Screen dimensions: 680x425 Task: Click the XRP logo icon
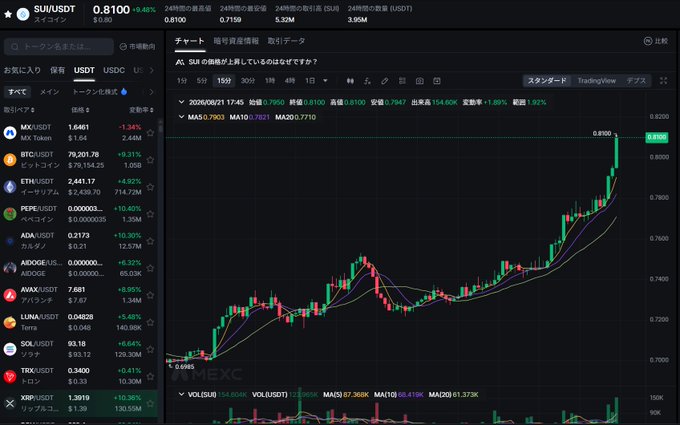(10, 403)
